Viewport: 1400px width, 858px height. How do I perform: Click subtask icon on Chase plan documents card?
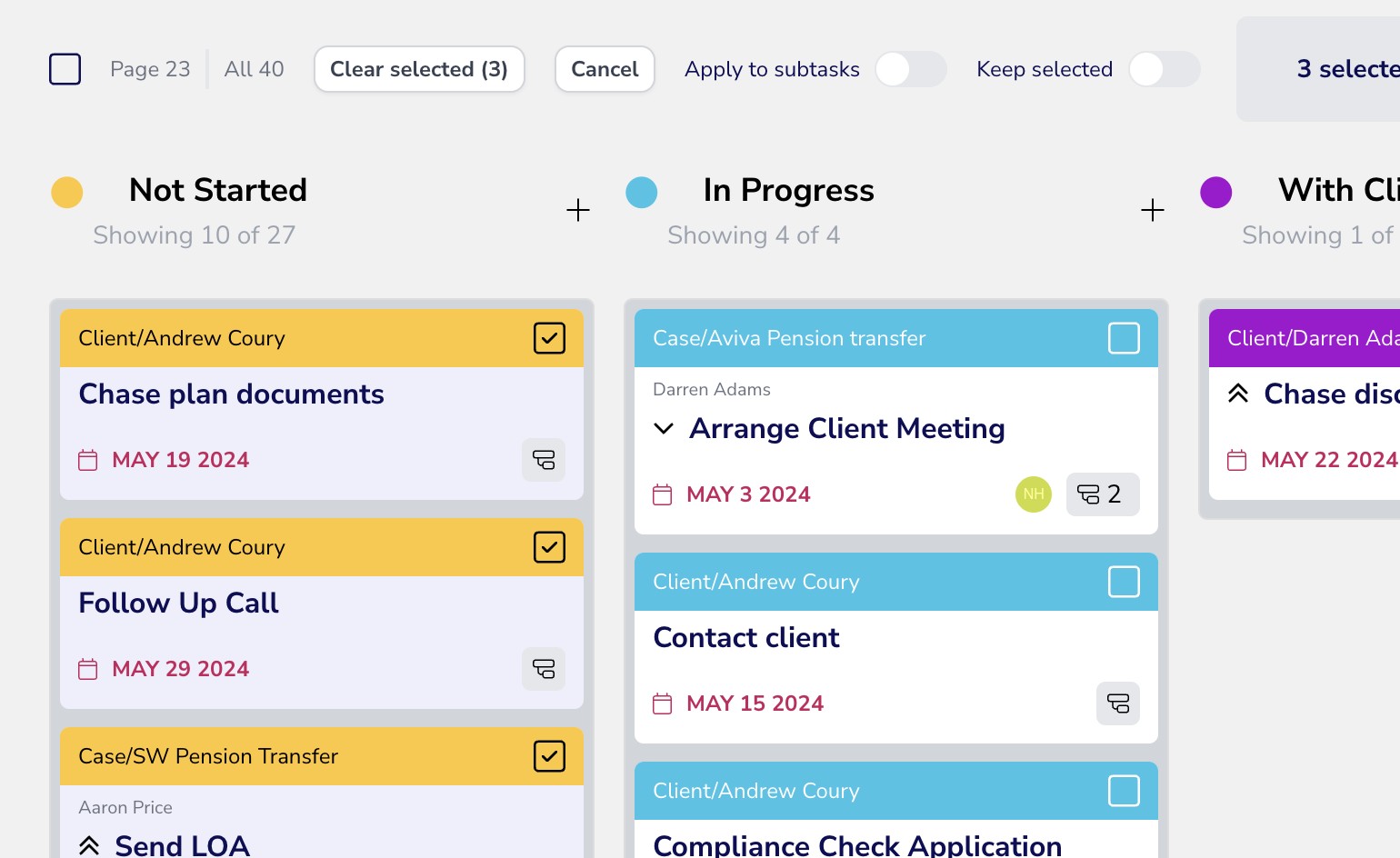pyautogui.click(x=544, y=460)
